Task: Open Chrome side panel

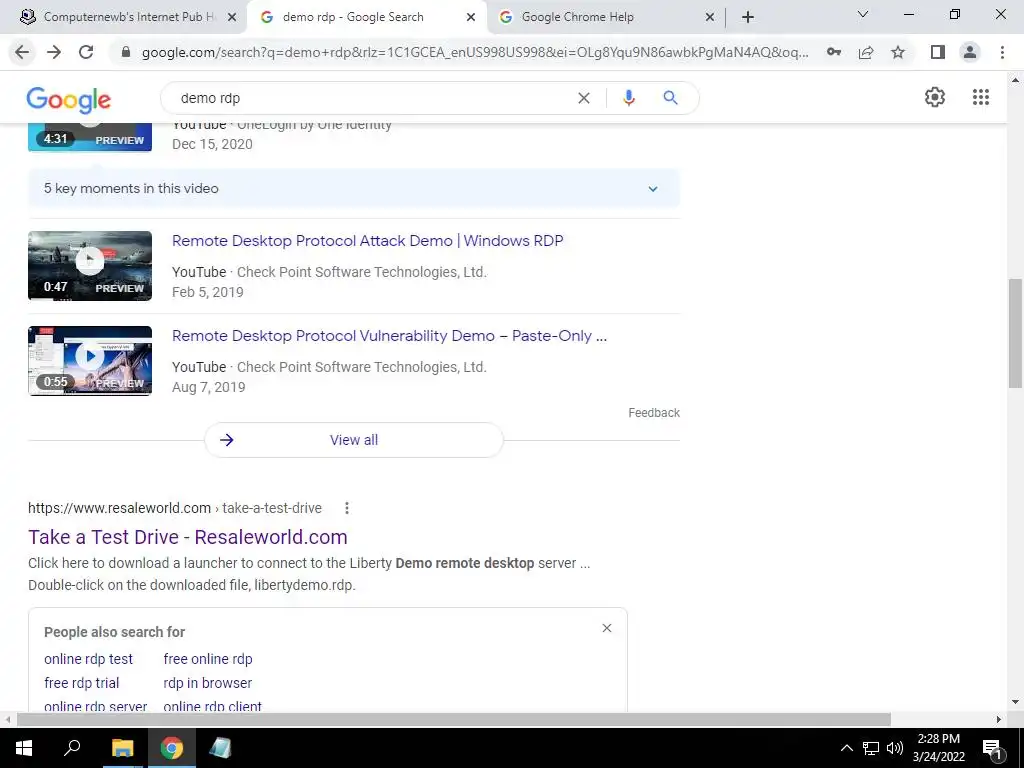Action: pos(938,52)
